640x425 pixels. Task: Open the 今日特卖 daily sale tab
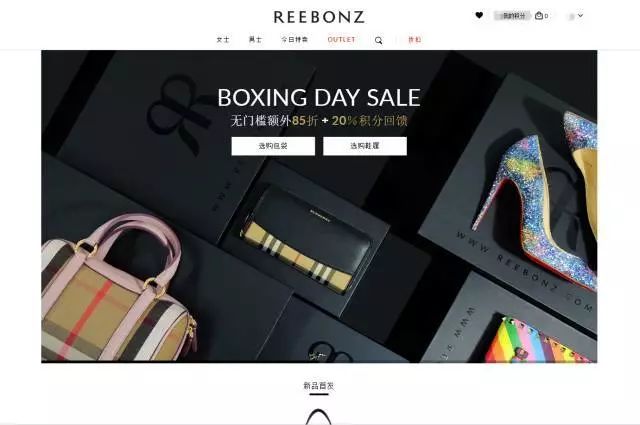(x=294, y=40)
